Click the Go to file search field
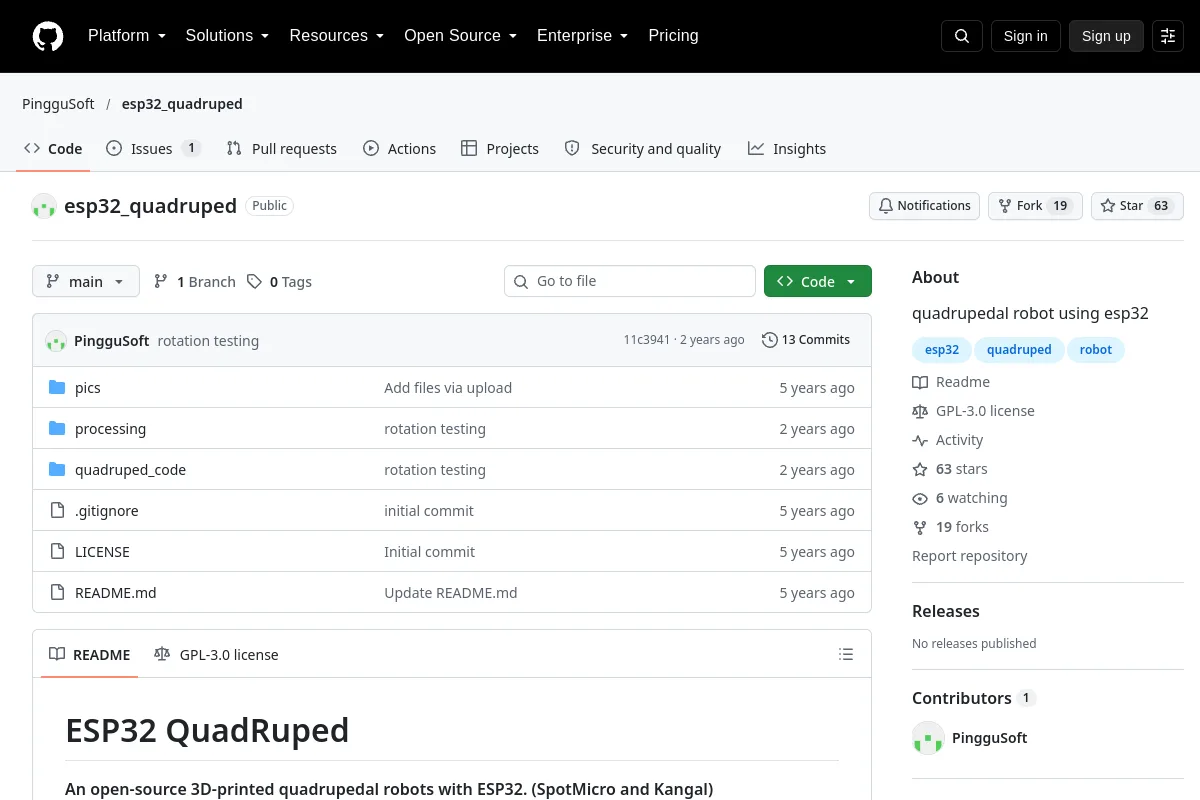 click(630, 282)
